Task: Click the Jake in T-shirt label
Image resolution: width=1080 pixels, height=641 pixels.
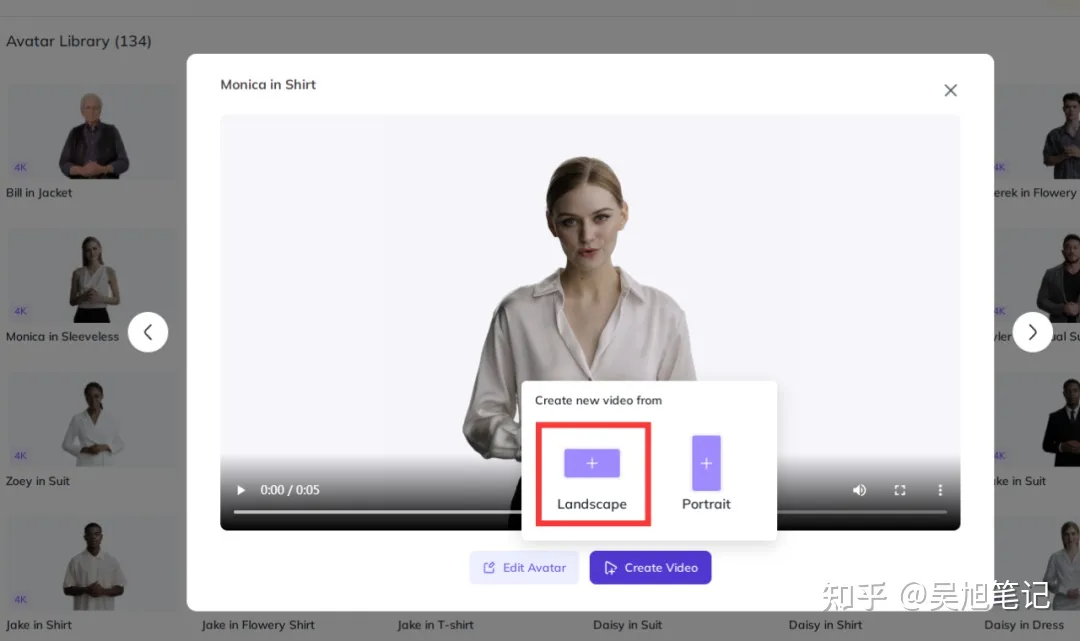Action: 435,625
